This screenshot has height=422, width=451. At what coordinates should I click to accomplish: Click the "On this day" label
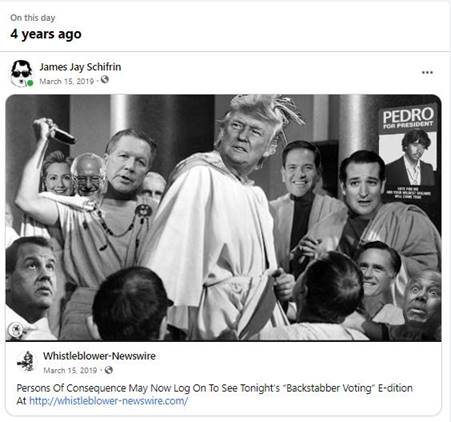coord(33,18)
